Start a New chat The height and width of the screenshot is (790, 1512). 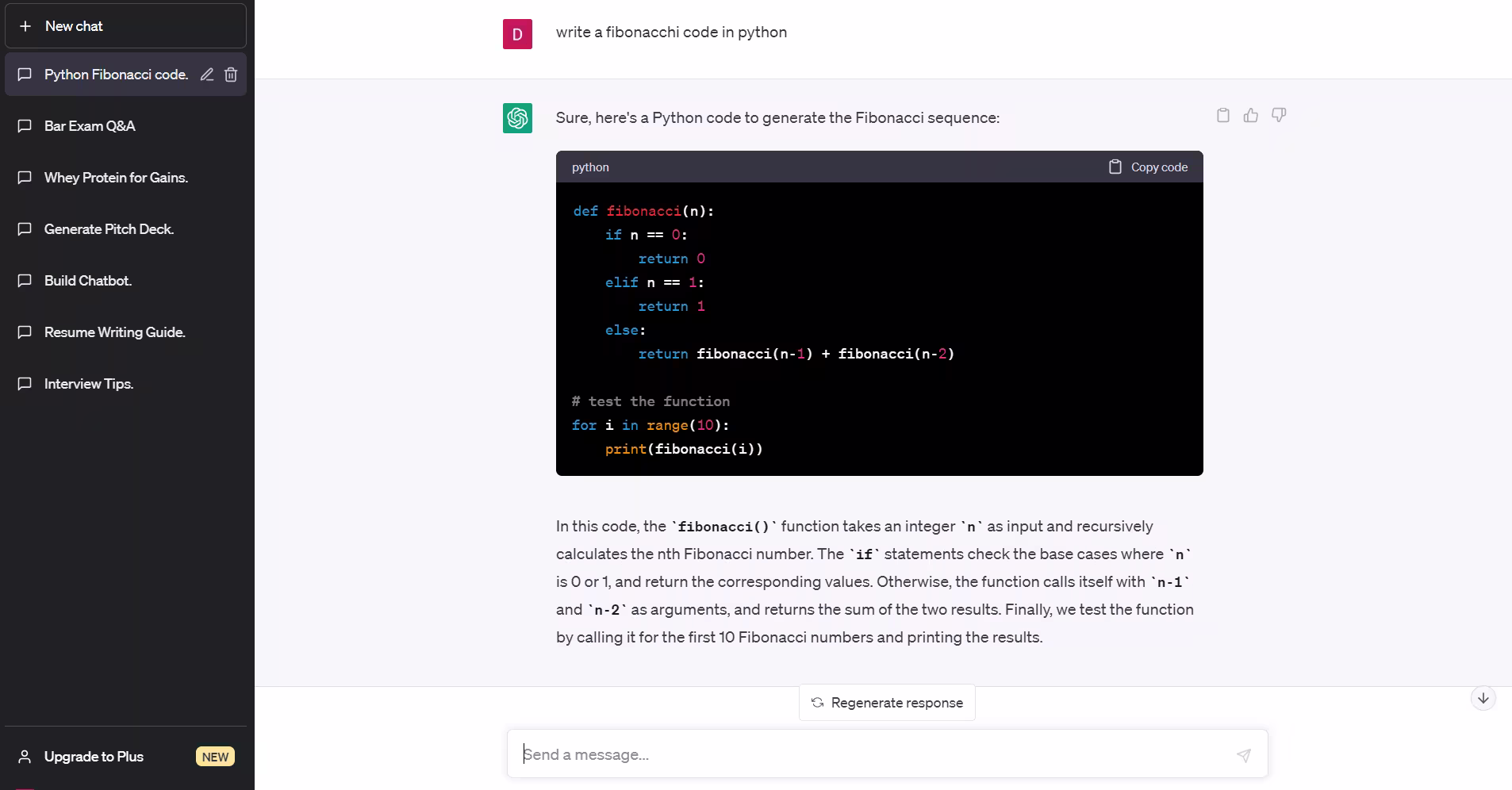(x=125, y=26)
